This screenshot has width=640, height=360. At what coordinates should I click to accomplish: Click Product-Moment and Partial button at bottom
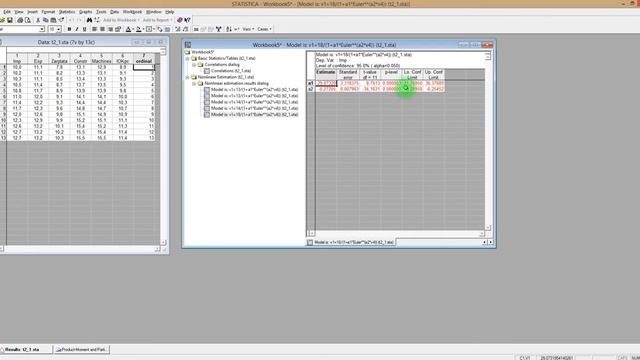[81, 349]
